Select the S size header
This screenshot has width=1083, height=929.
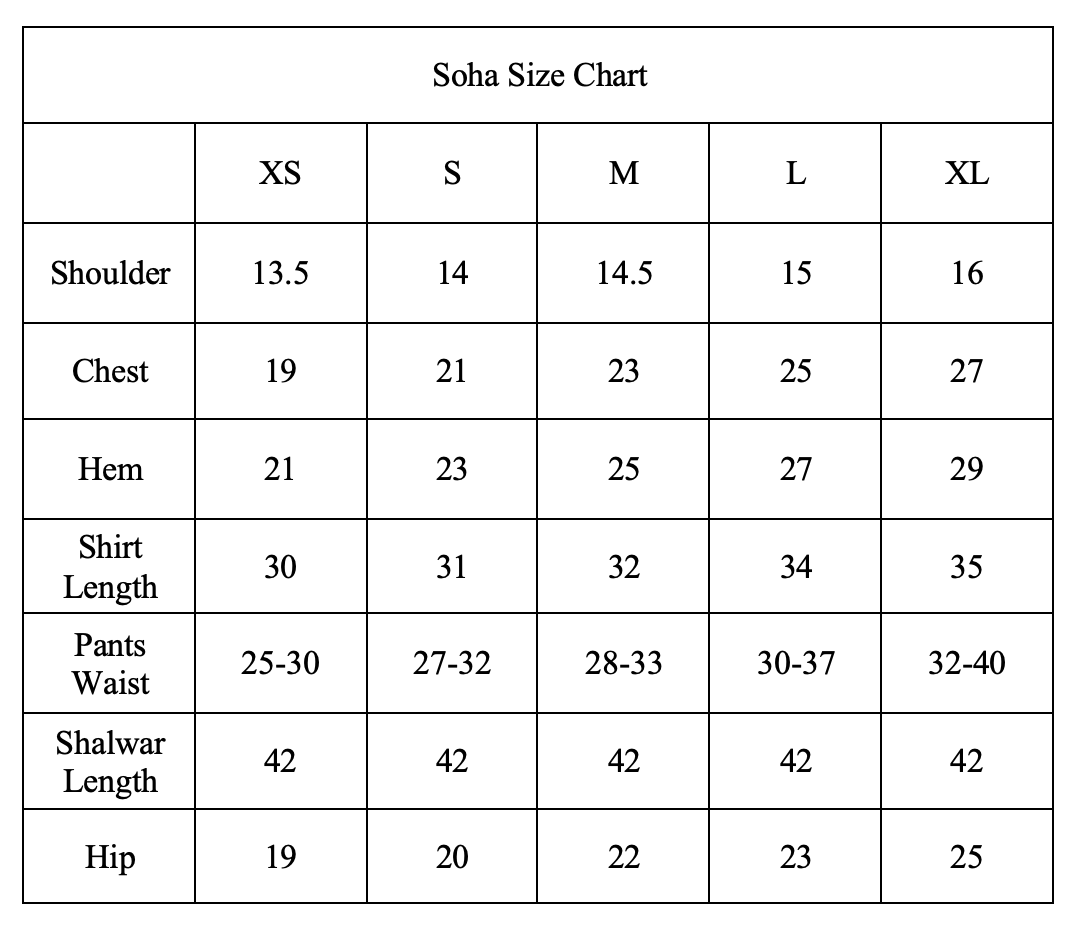452,174
